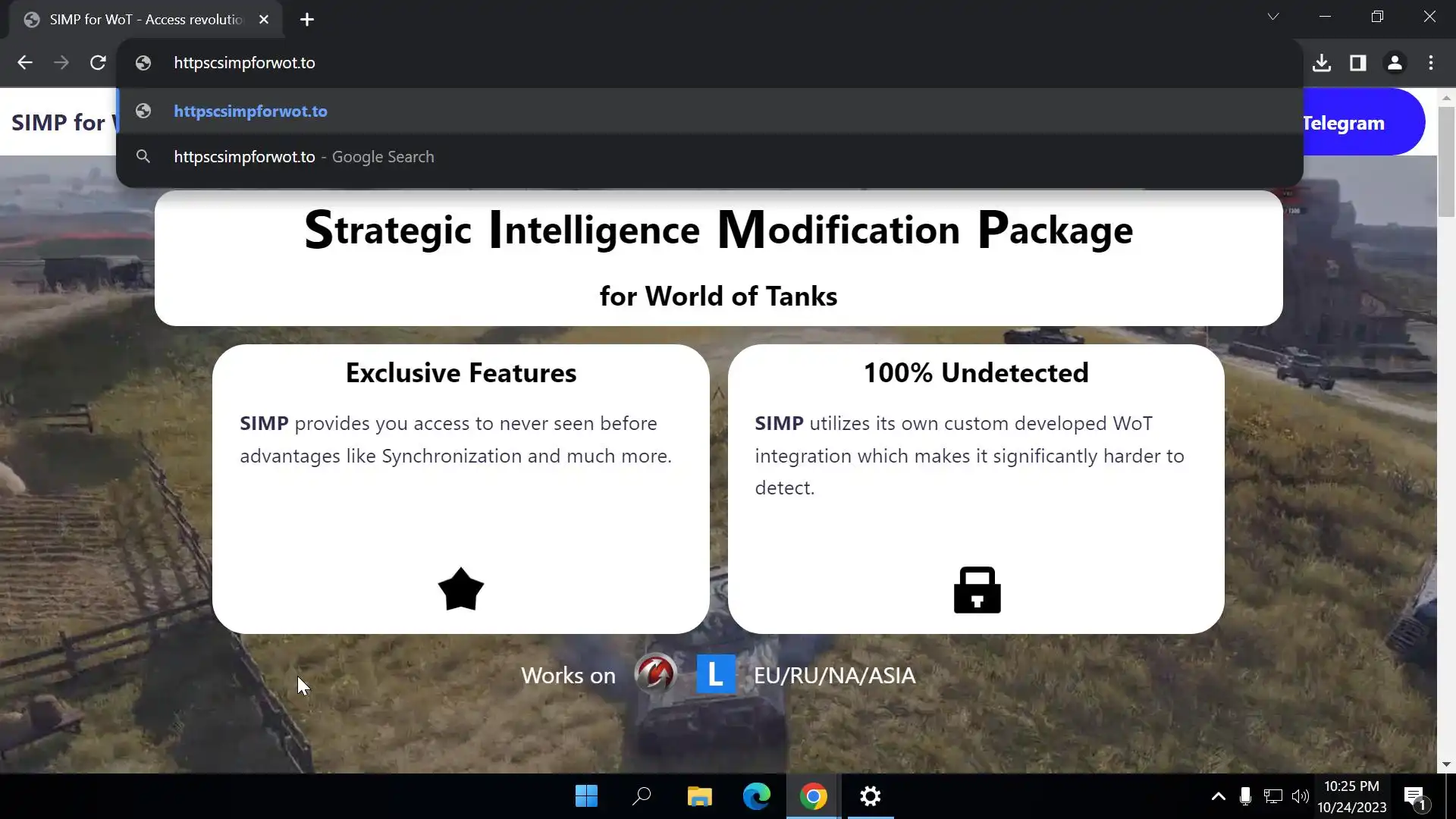Expand the tab search chevron
The width and height of the screenshot is (1456, 819).
pos(1273,17)
